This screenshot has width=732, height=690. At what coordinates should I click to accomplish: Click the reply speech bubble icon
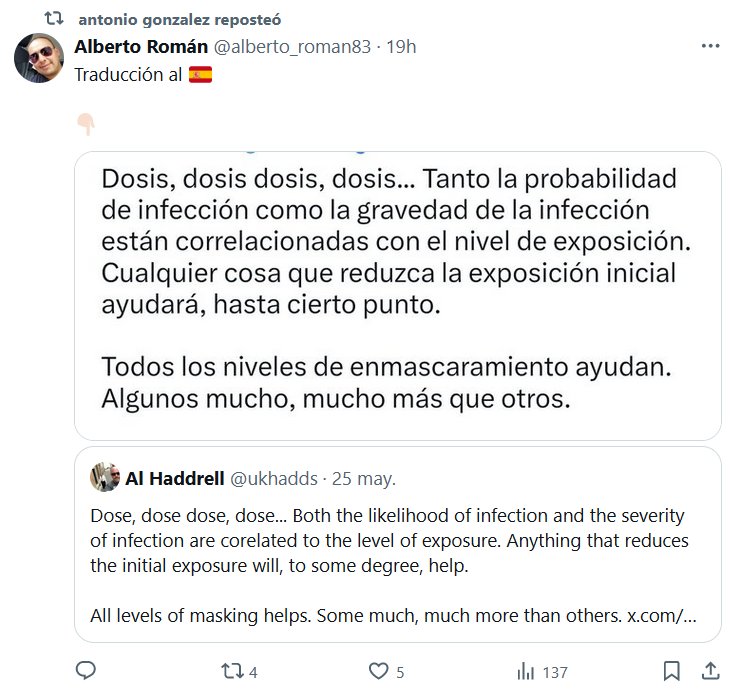tap(86, 671)
